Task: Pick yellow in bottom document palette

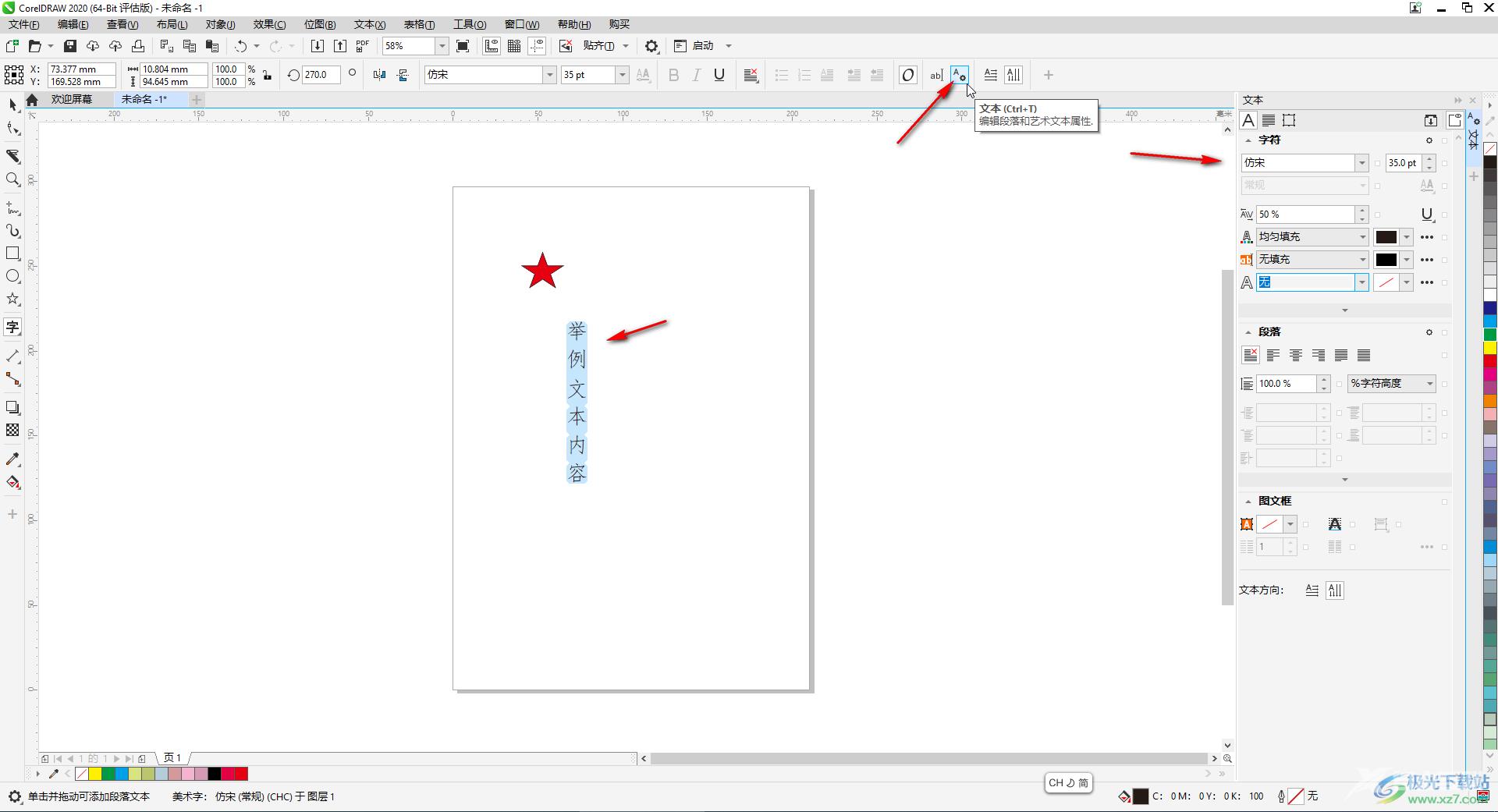Action: (x=95, y=774)
